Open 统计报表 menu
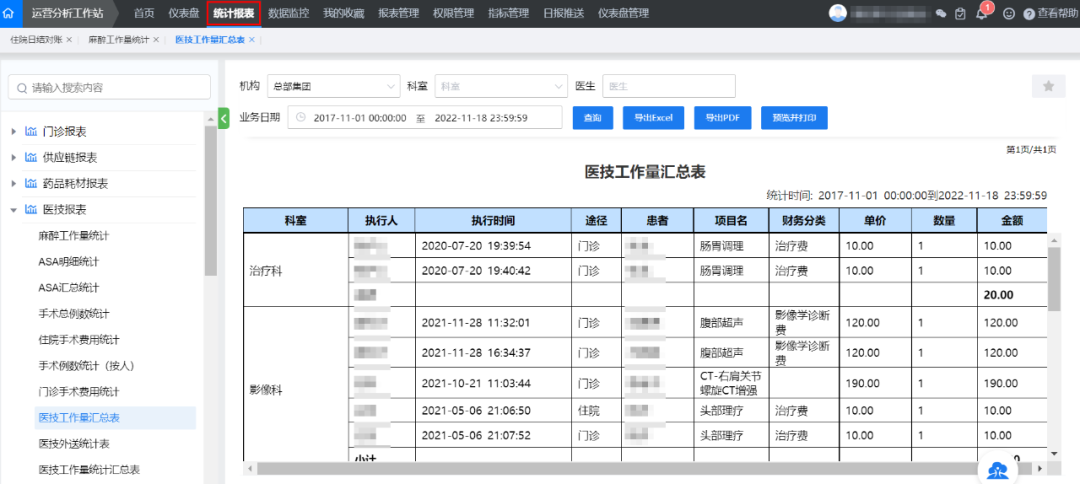The width and height of the screenshot is (1080, 484). coord(234,13)
